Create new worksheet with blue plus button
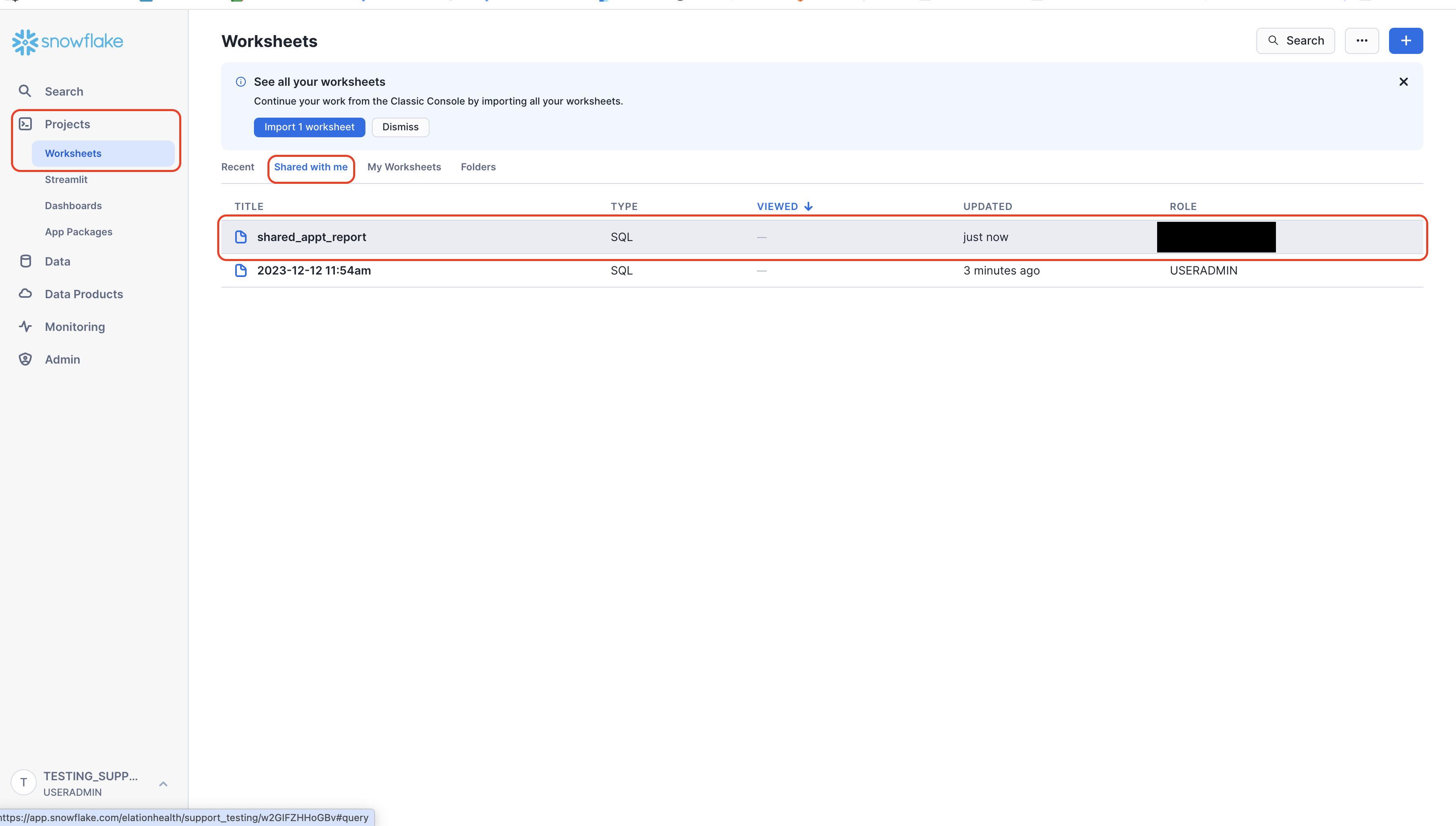This screenshot has height=826, width=1456. [x=1405, y=41]
